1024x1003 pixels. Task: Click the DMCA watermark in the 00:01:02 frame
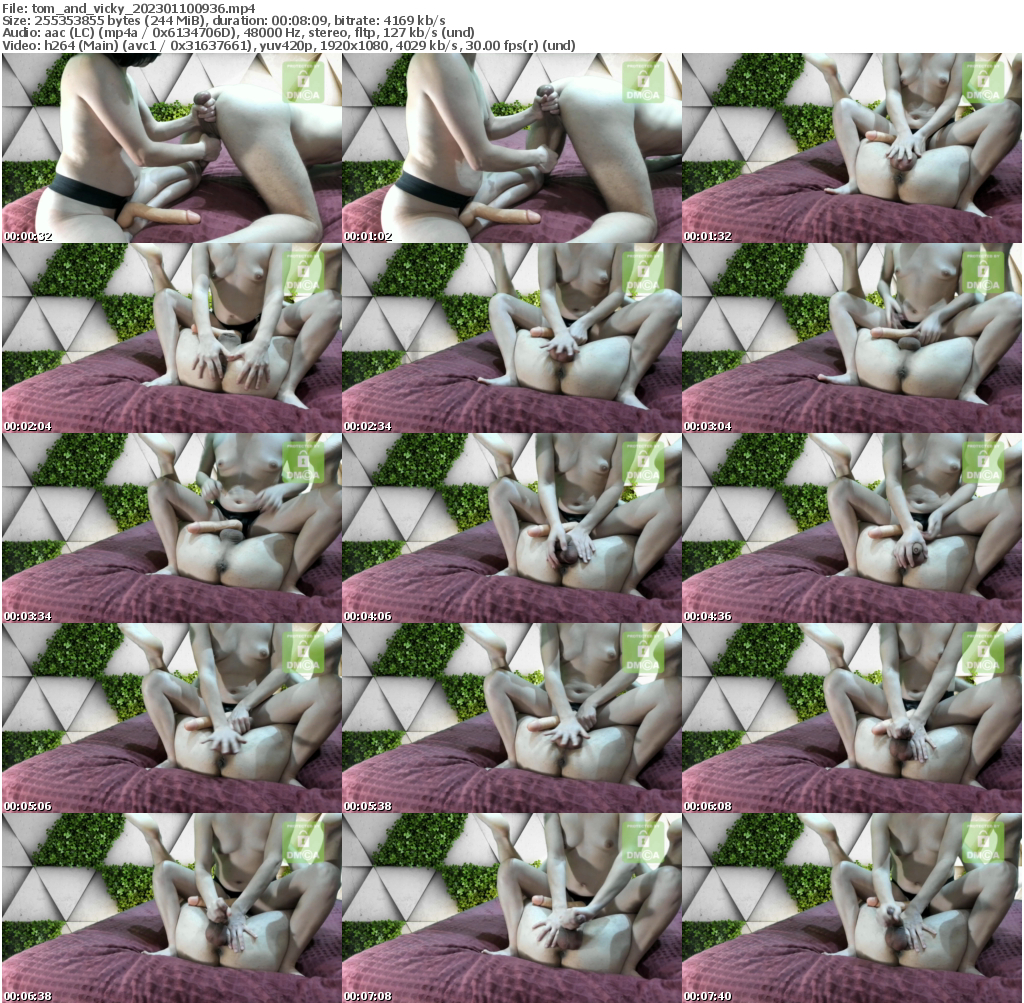pyautogui.click(x=643, y=82)
